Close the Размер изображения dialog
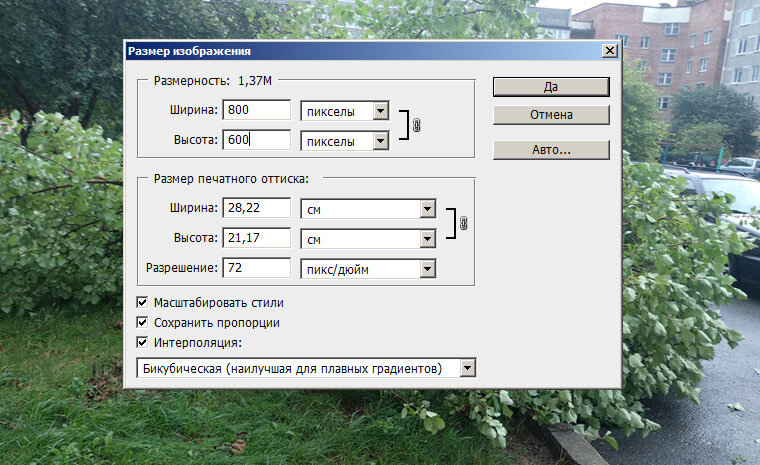This screenshot has width=760, height=465. (x=610, y=50)
